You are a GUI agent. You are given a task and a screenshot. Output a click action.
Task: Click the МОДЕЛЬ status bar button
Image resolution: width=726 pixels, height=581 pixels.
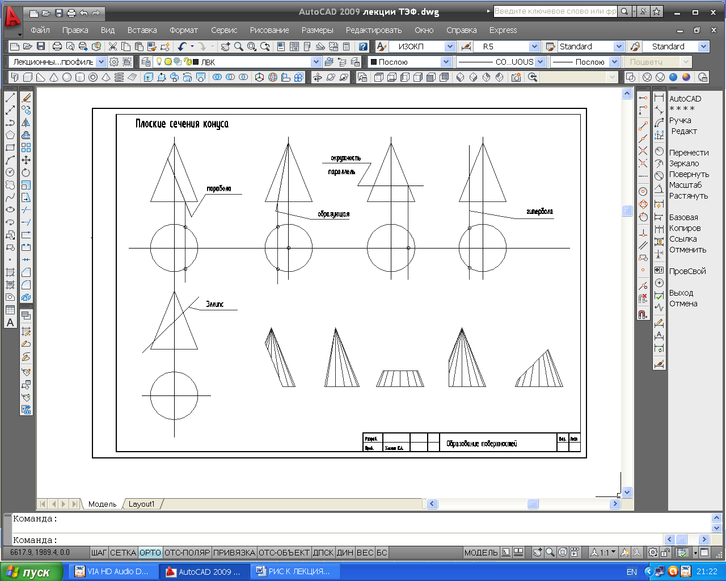[481, 552]
